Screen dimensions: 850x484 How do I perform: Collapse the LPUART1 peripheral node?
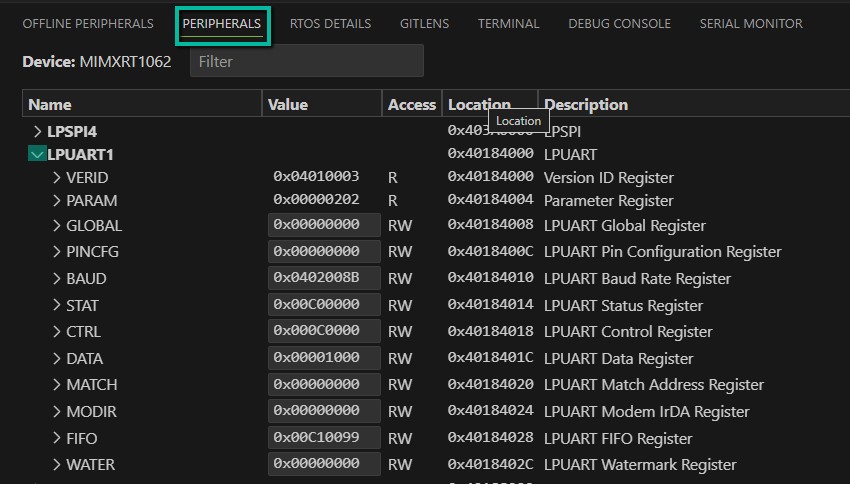click(x=38, y=155)
